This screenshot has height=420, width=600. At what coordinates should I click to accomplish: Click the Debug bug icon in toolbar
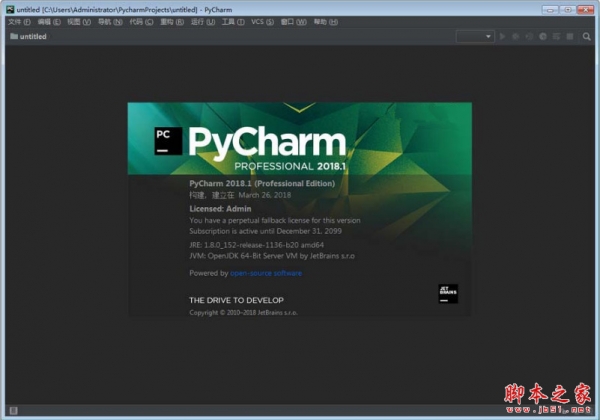[515, 37]
